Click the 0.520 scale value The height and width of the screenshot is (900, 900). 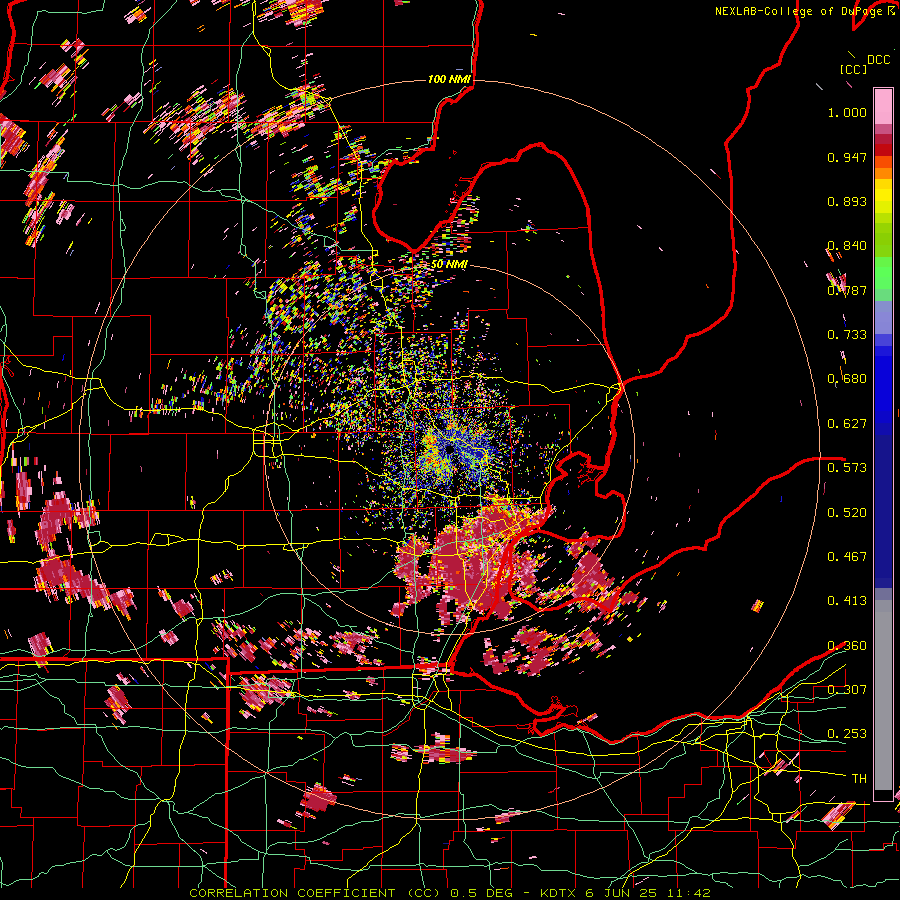[x=847, y=513]
